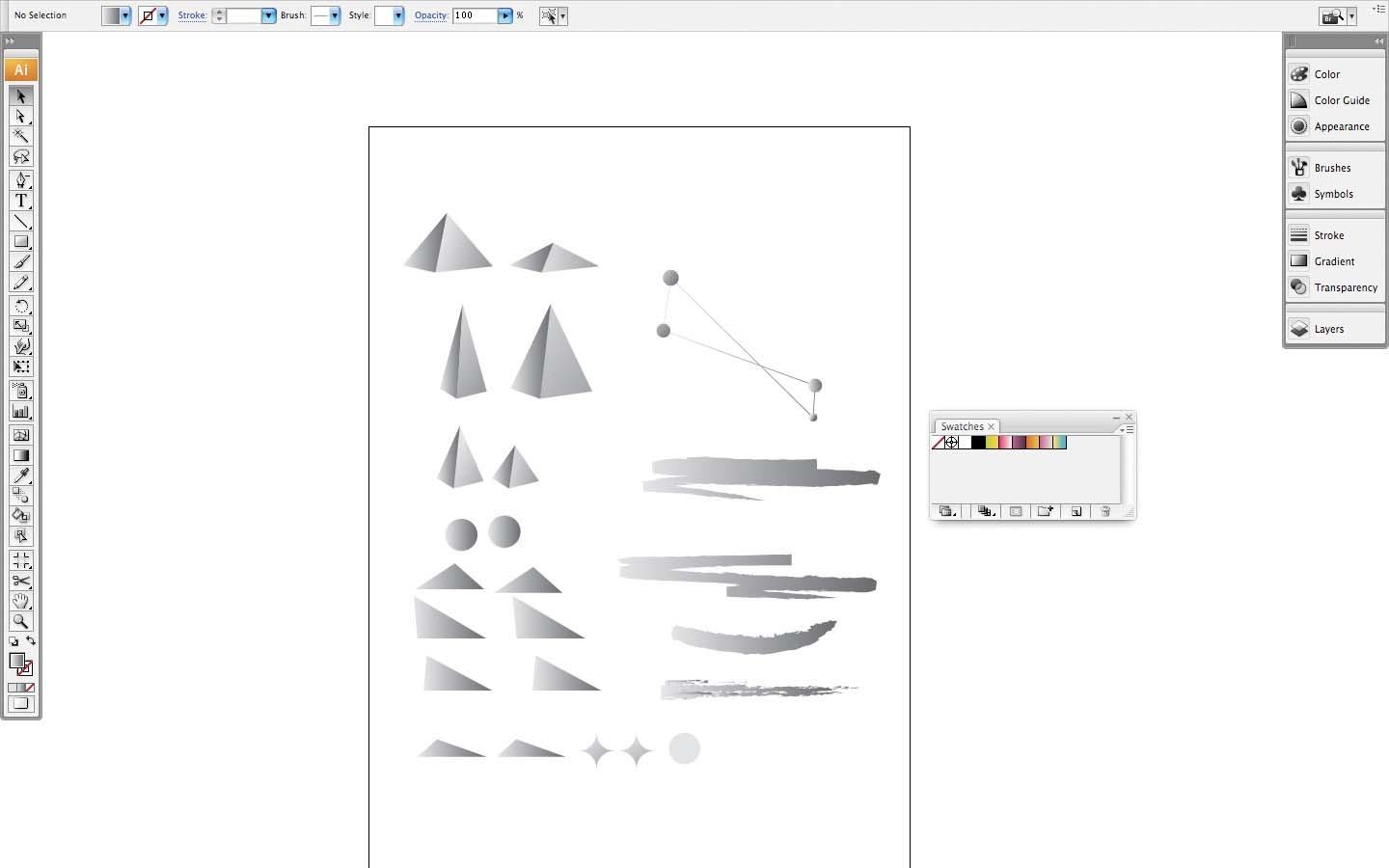This screenshot has height=868, width=1389.
Task: Click the Delete Swatch trash icon
Action: pos(1105,511)
